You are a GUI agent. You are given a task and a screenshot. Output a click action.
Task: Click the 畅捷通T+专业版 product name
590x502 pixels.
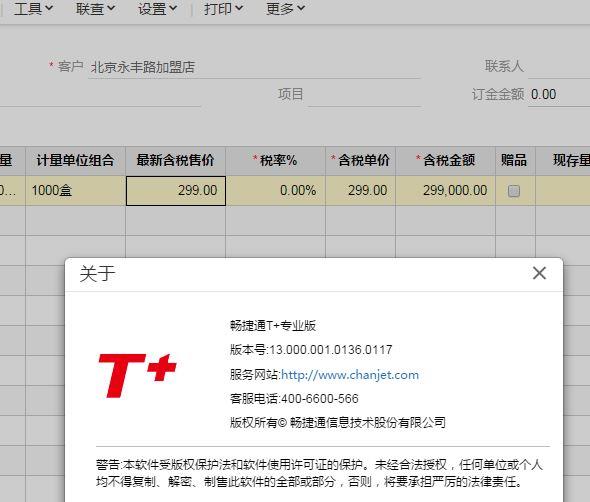[273, 326]
